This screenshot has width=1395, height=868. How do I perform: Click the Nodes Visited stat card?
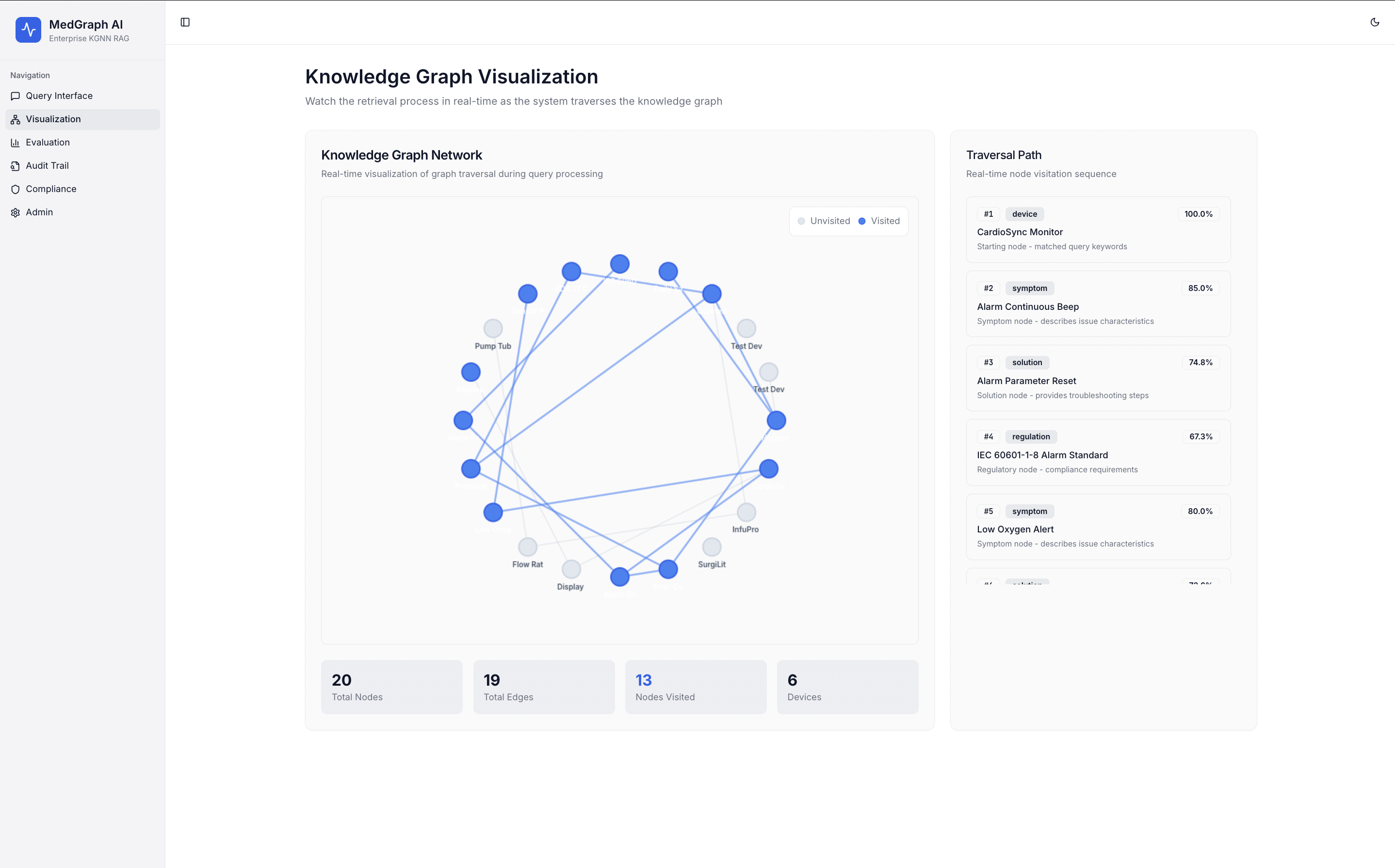coord(695,687)
